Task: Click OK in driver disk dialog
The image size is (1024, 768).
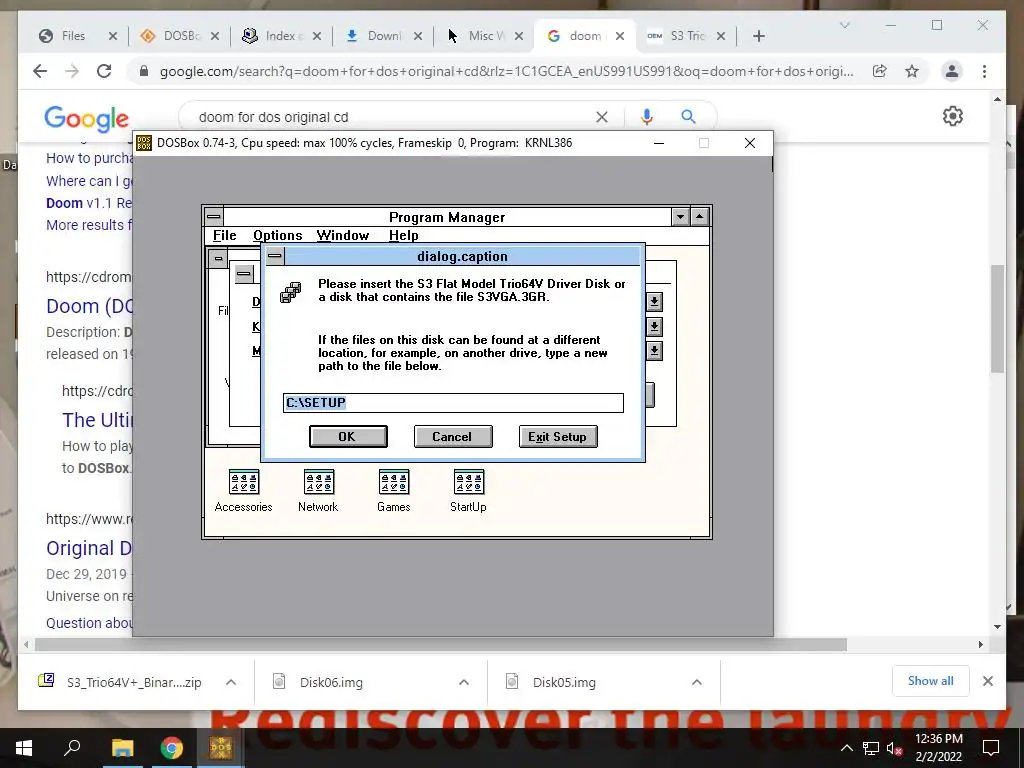Action: tap(347, 436)
